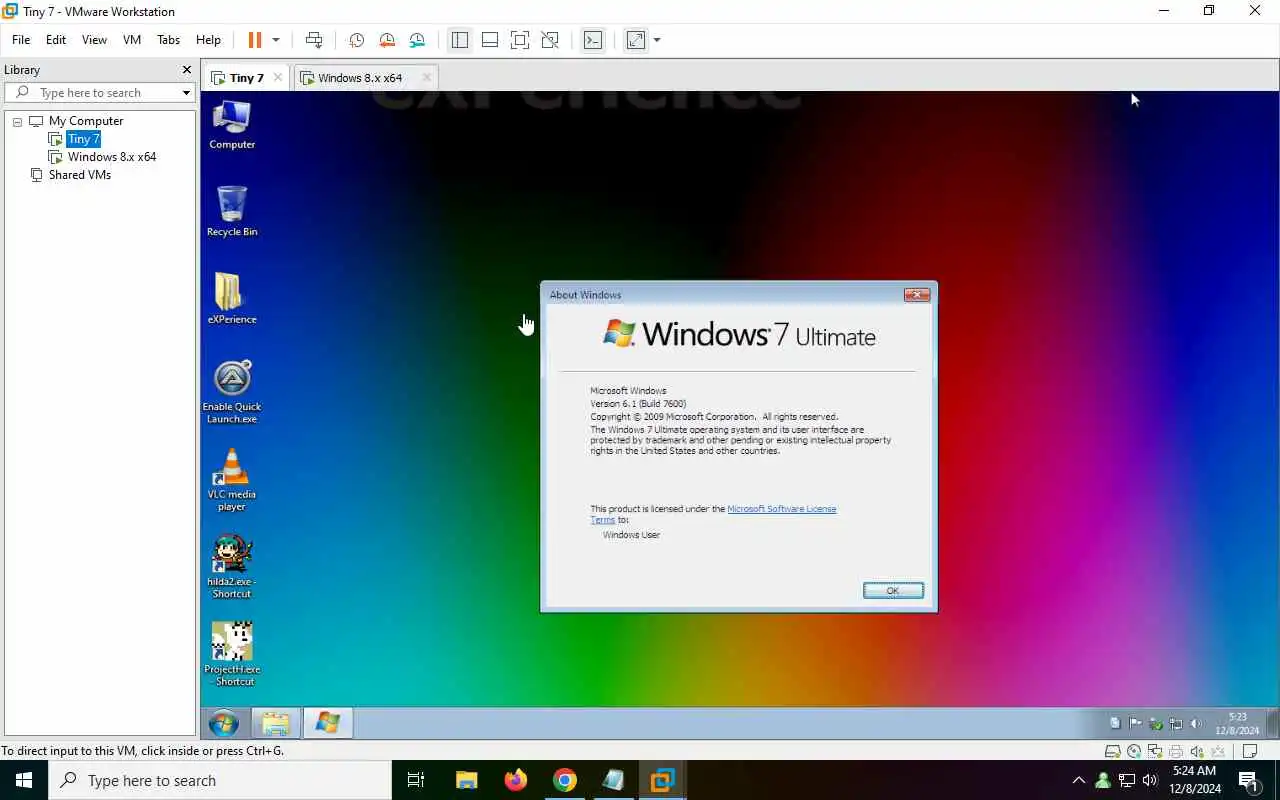Viewport: 1280px width, 800px height.
Task: Open the Edit menu
Action: (x=56, y=40)
